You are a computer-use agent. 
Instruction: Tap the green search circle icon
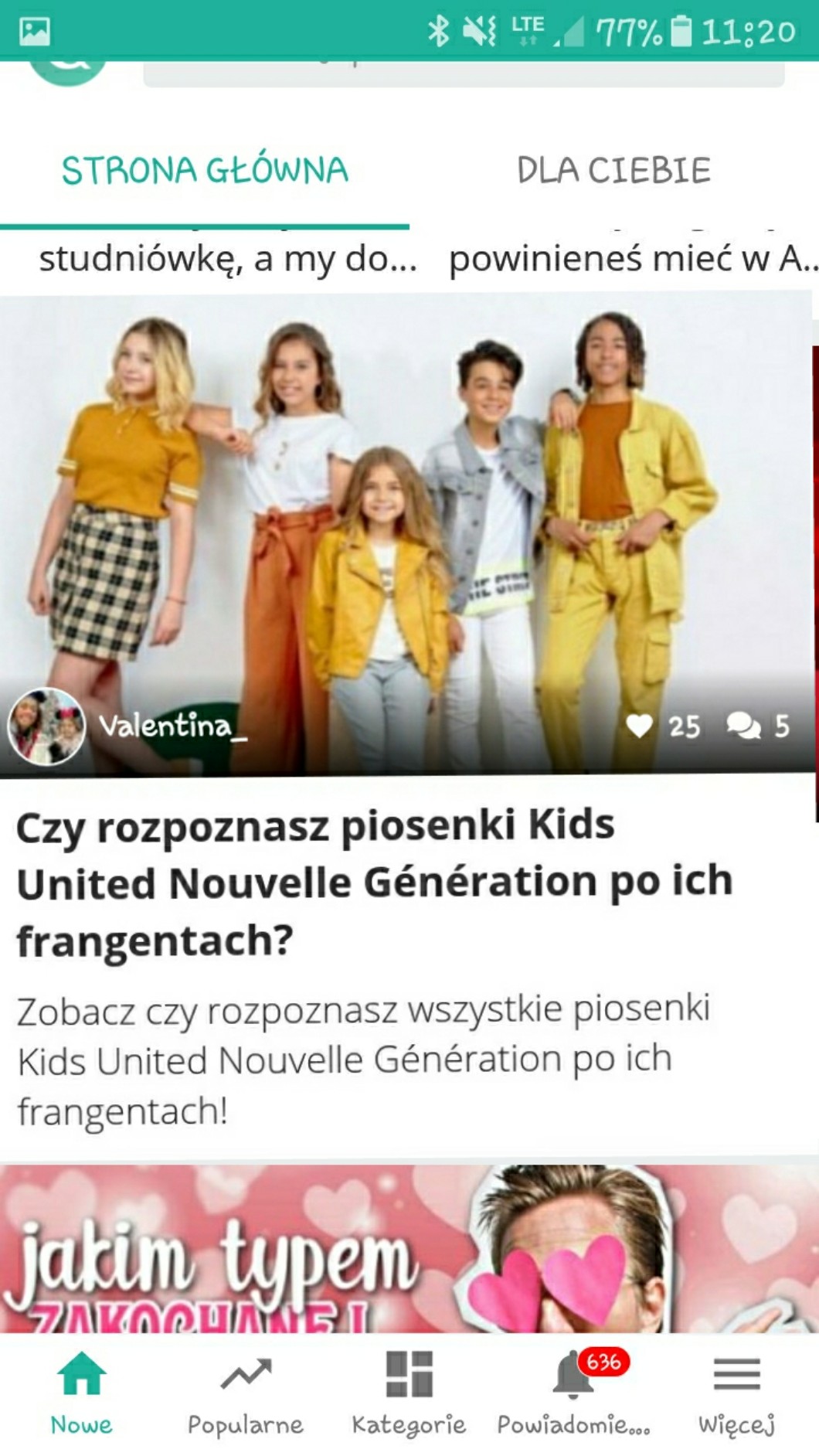point(68,73)
